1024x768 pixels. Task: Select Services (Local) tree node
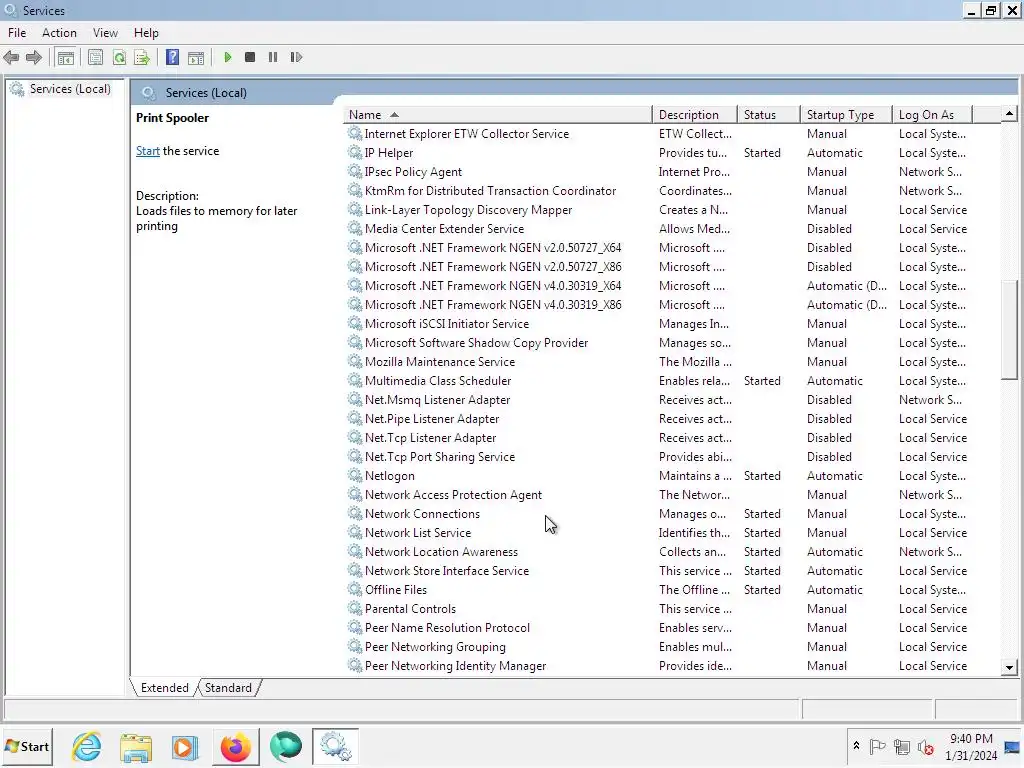point(70,89)
